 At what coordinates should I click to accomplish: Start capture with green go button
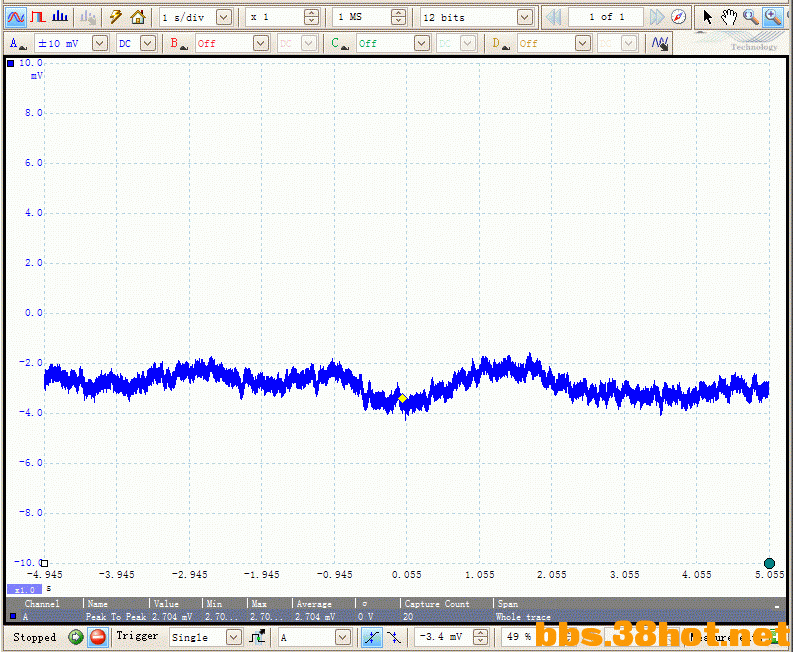75,637
